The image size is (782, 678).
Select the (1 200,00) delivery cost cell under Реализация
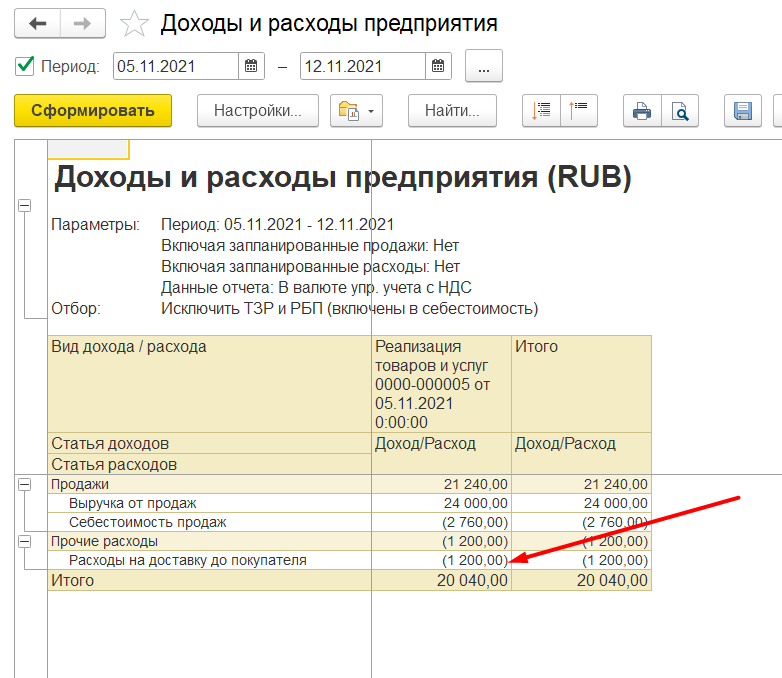tap(441, 560)
